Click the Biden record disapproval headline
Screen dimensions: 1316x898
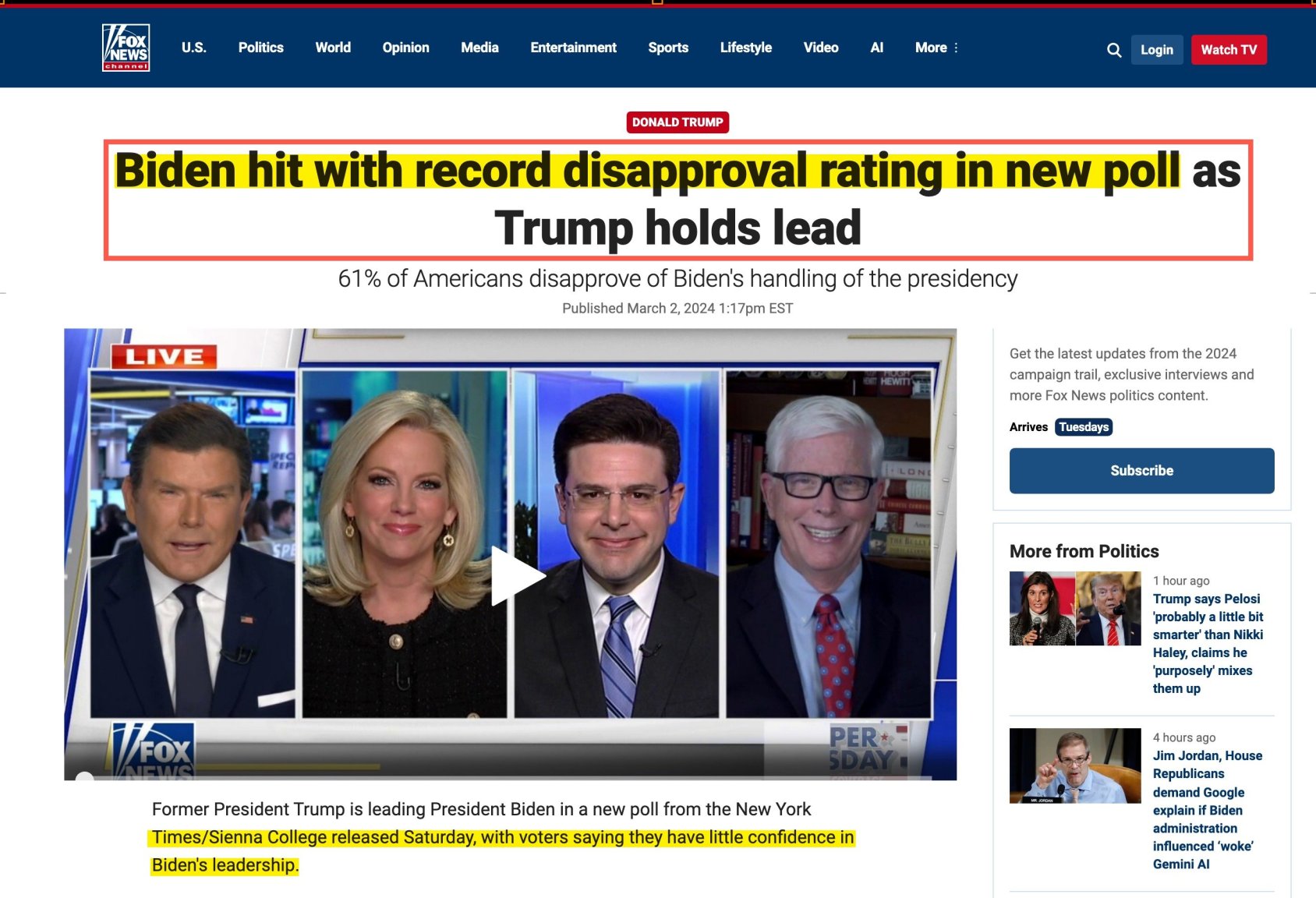677,200
